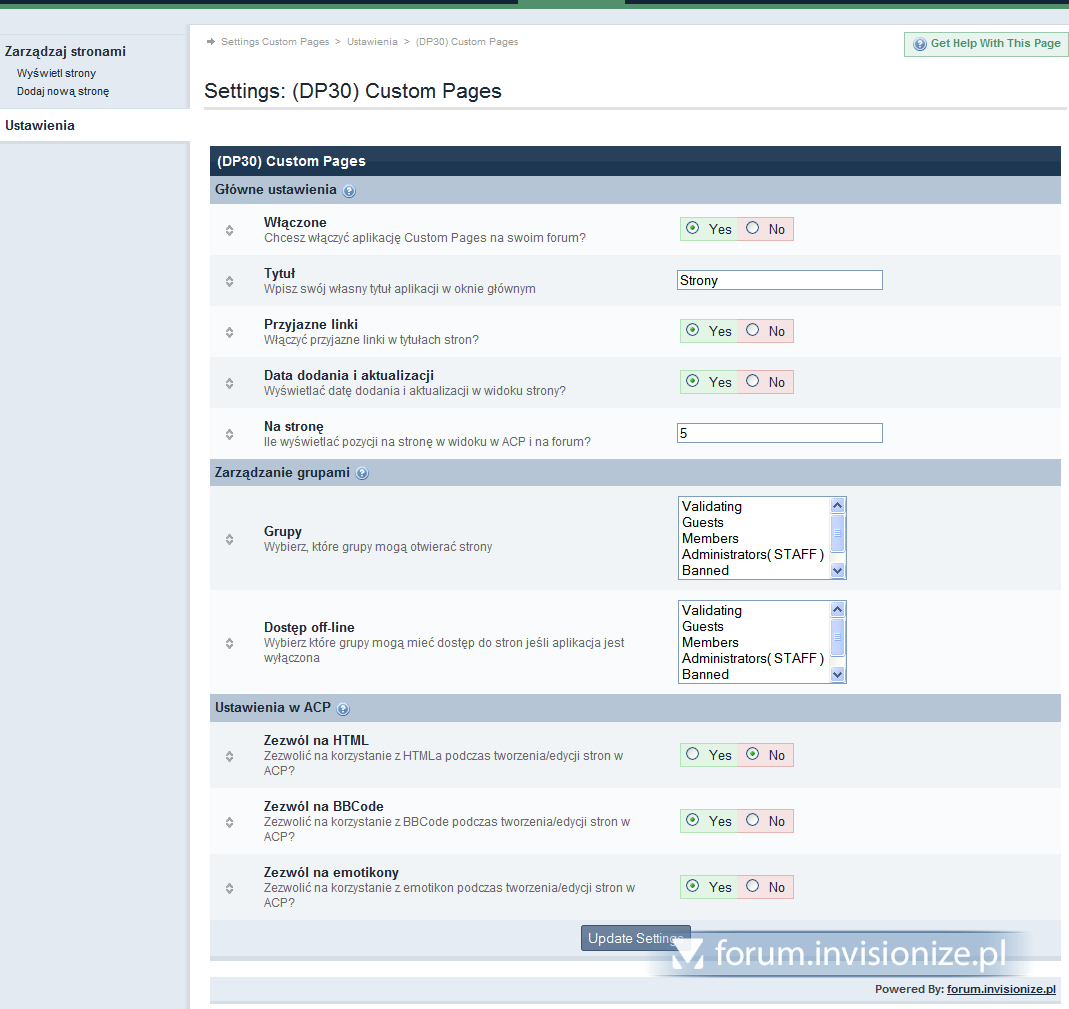Select Members in Grupy list
1069x1009 pixels.
[710, 539]
